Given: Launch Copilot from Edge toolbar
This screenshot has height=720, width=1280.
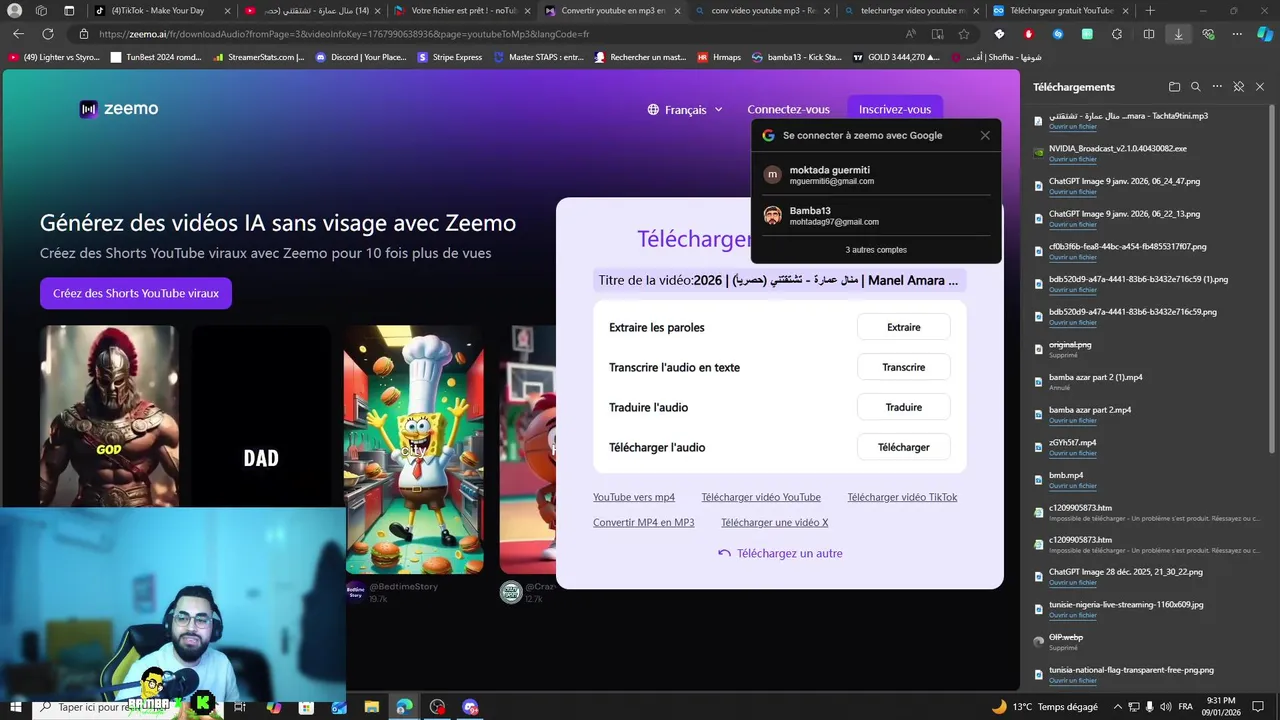Looking at the screenshot, I should click(x=1265, y=34).
